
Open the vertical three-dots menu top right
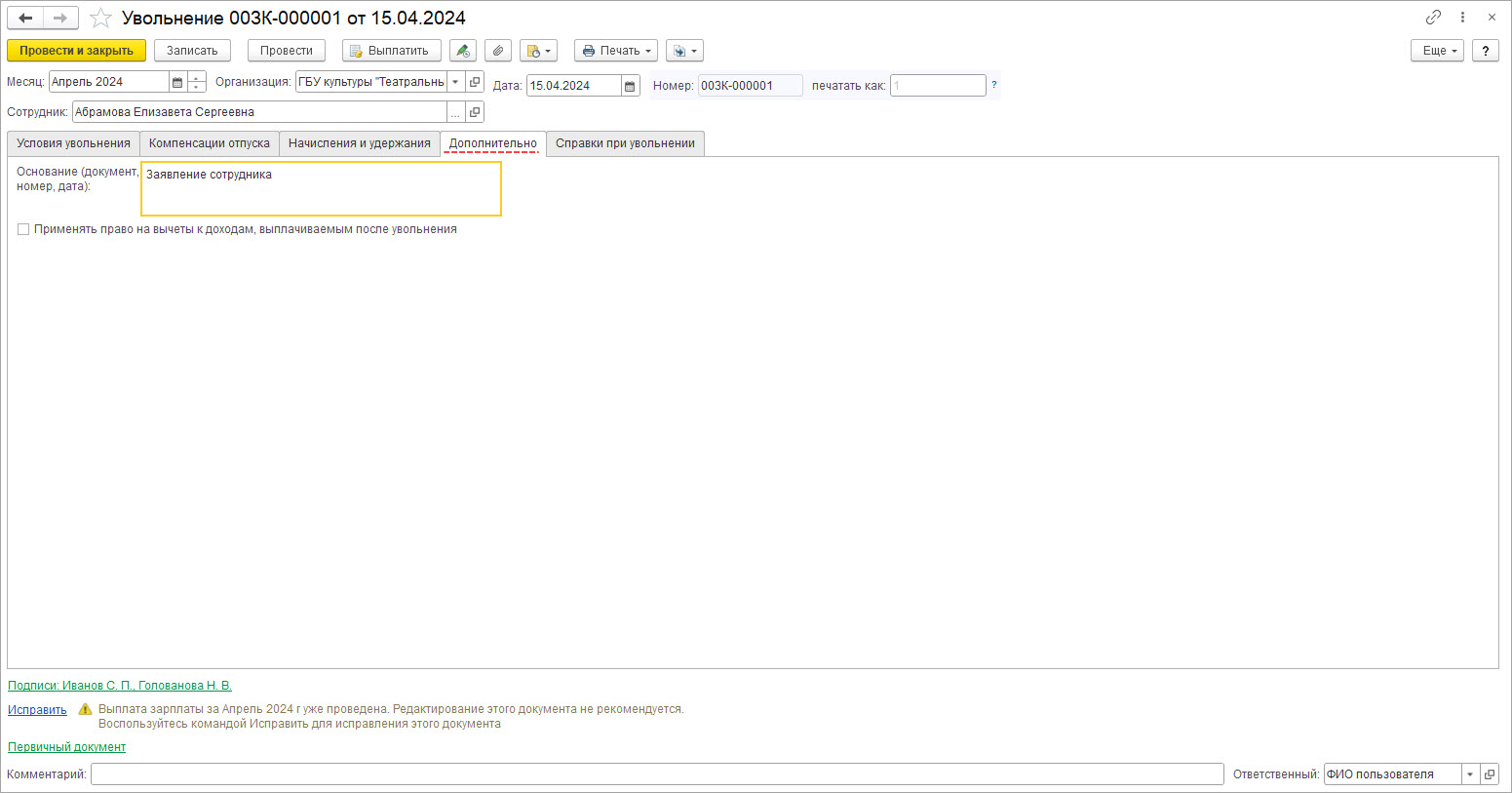coord(1462,18)
